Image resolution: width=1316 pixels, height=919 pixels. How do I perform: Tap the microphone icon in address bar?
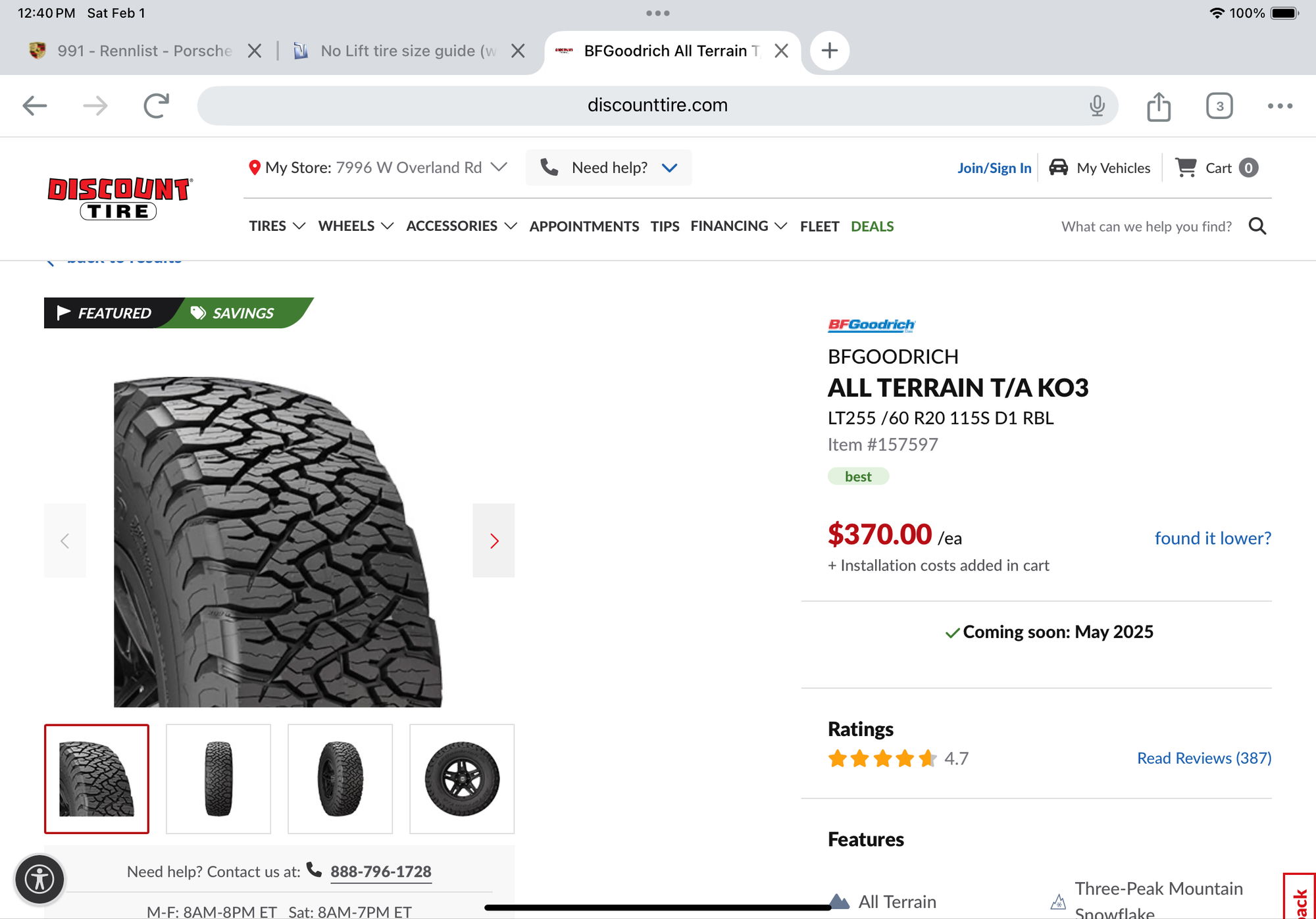click(1096, 105)
